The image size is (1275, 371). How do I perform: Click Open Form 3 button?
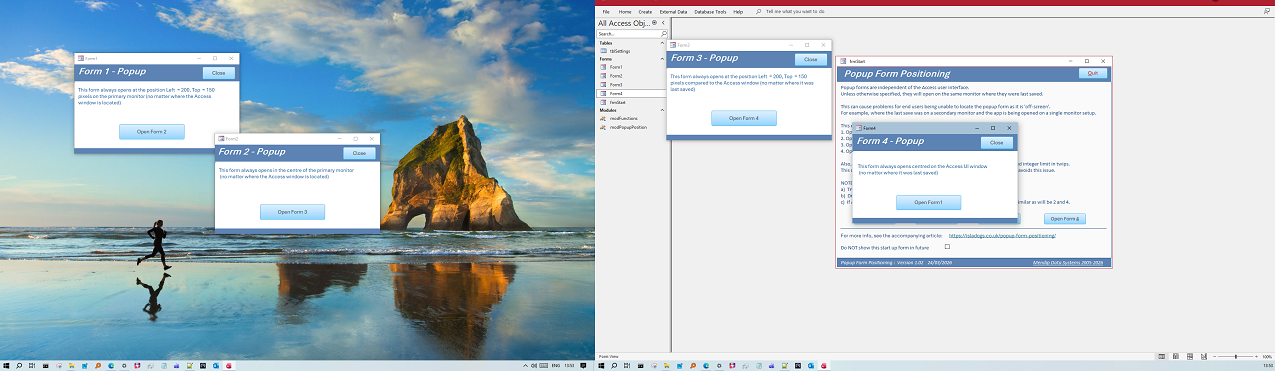292,211
